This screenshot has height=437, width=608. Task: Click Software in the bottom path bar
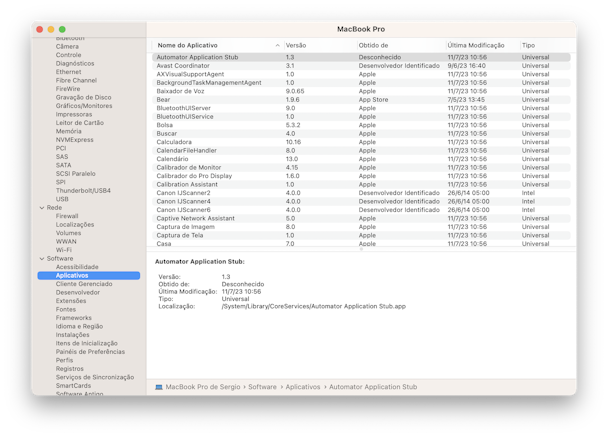(262, 387)
